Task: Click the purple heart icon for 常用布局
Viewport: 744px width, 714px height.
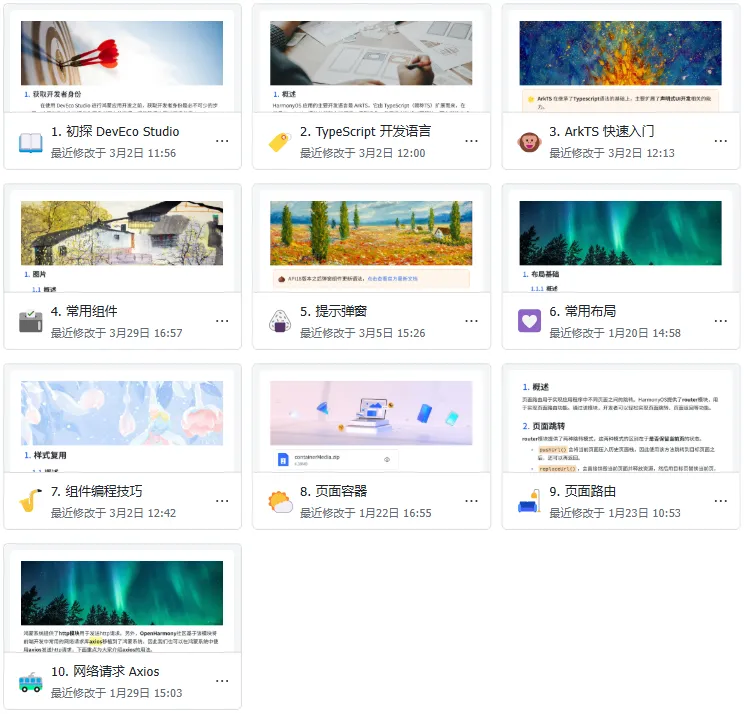Action: click(530, 321)
